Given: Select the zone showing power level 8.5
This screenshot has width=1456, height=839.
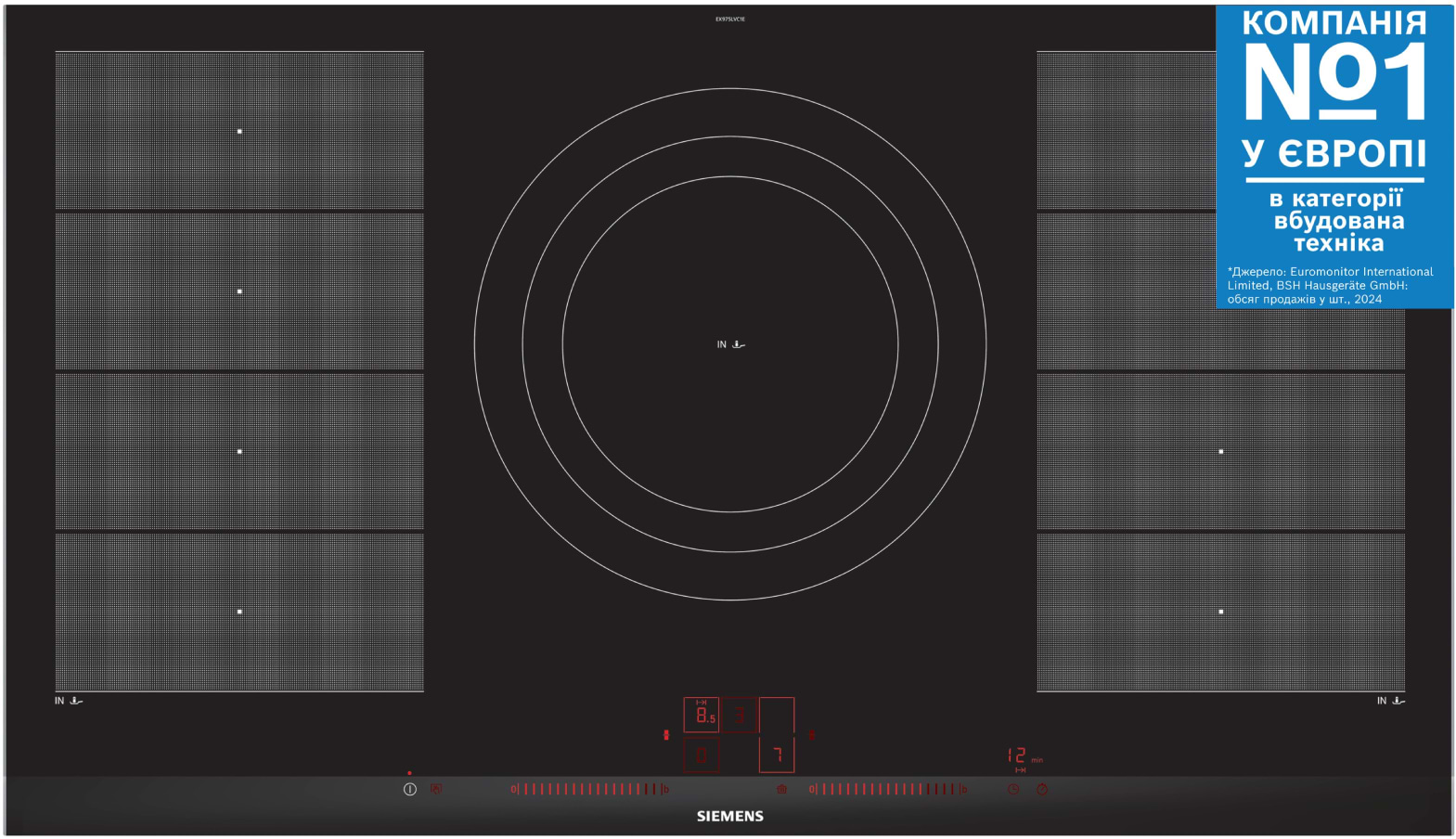Looking at the screenshot, I should [702, 715].
